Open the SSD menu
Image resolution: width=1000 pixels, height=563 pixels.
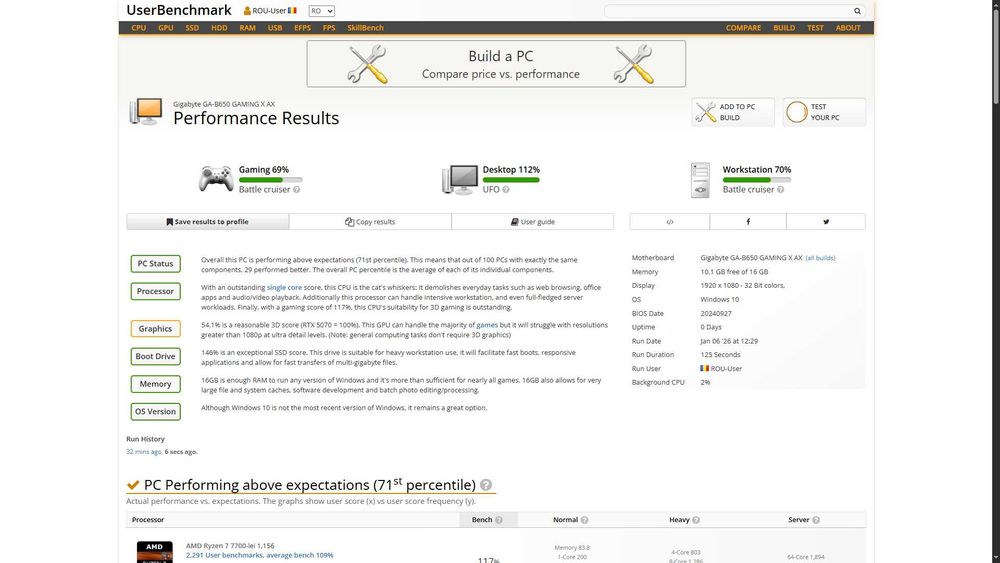192,28
